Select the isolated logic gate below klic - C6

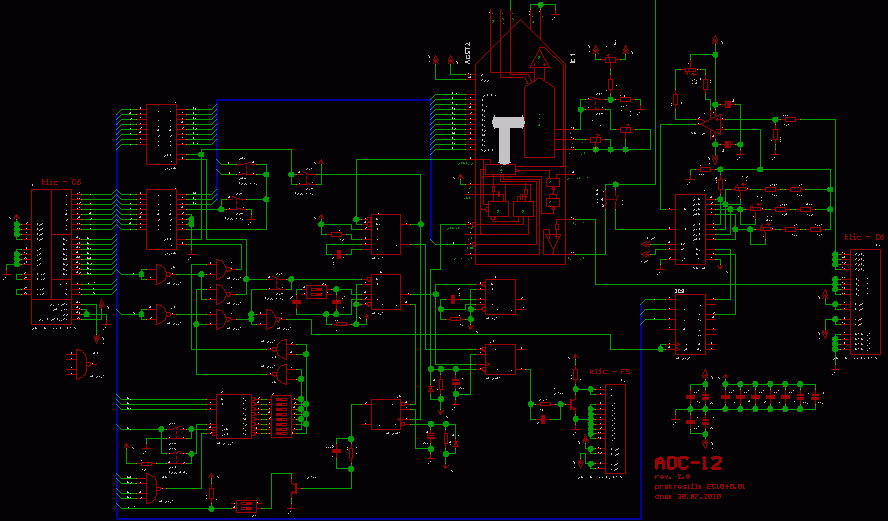click(82, 363)
